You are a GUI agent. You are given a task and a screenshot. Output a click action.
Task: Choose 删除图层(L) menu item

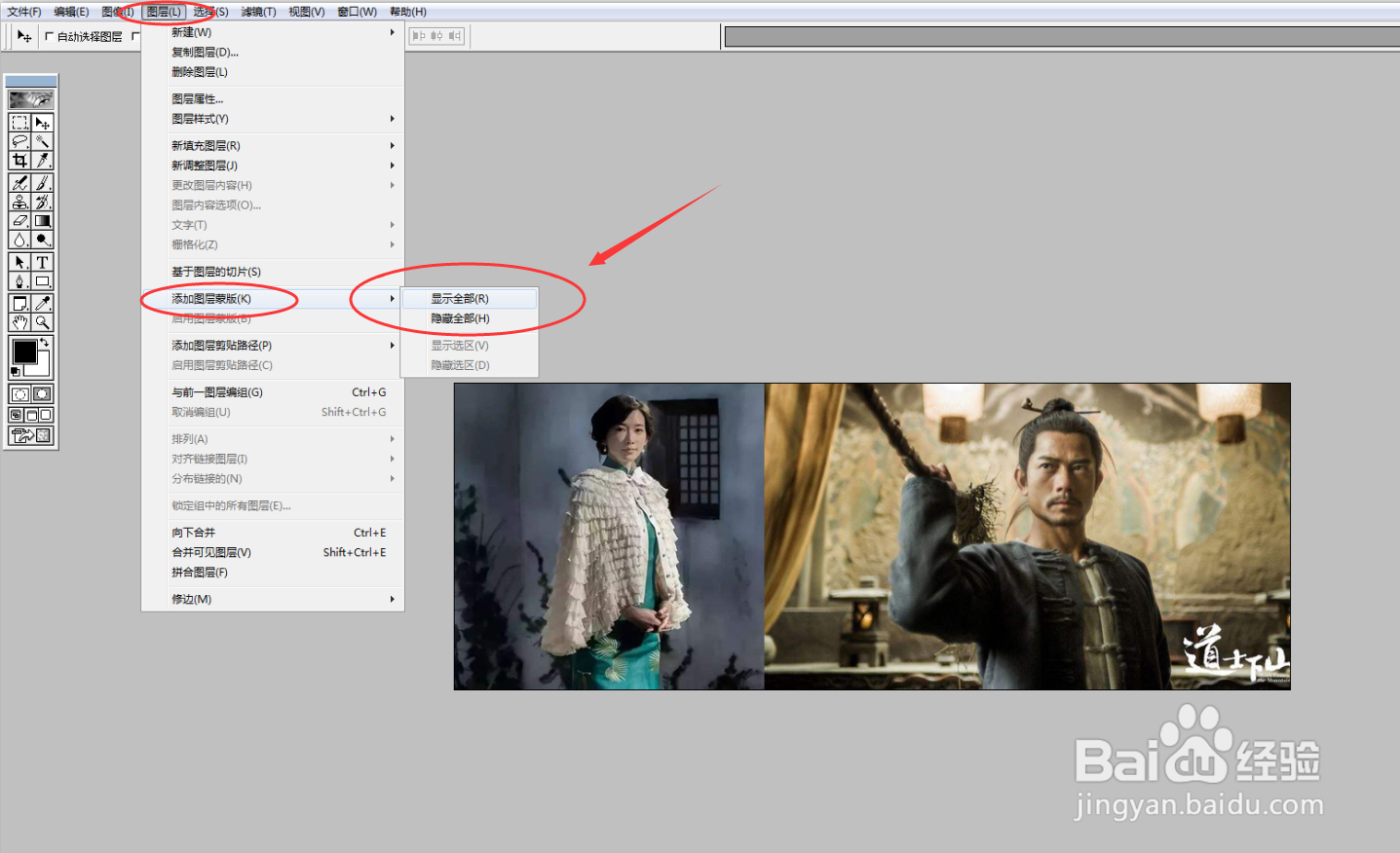[x=273, y=72]
